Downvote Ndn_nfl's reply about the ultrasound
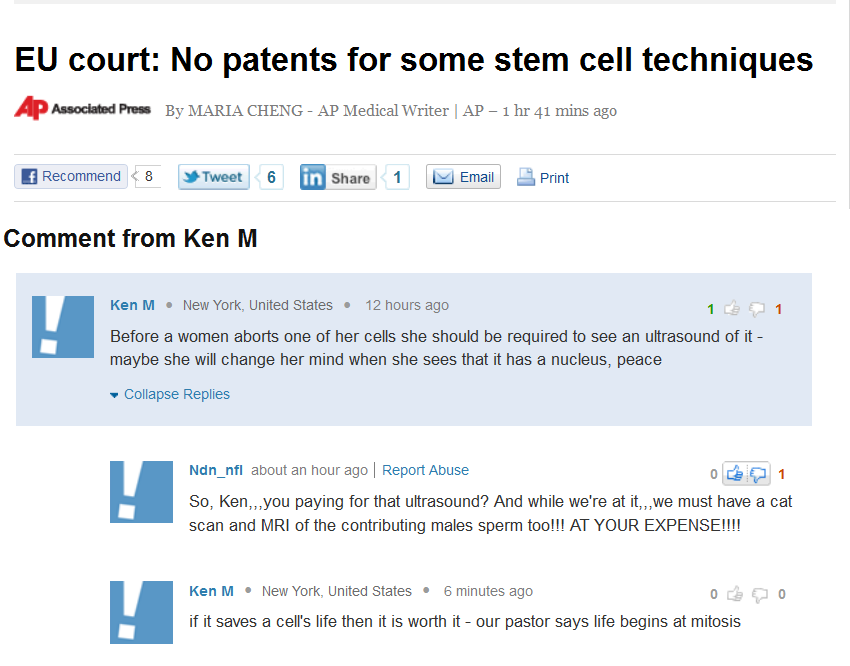 pyautogui.click(x=760, y=474)
